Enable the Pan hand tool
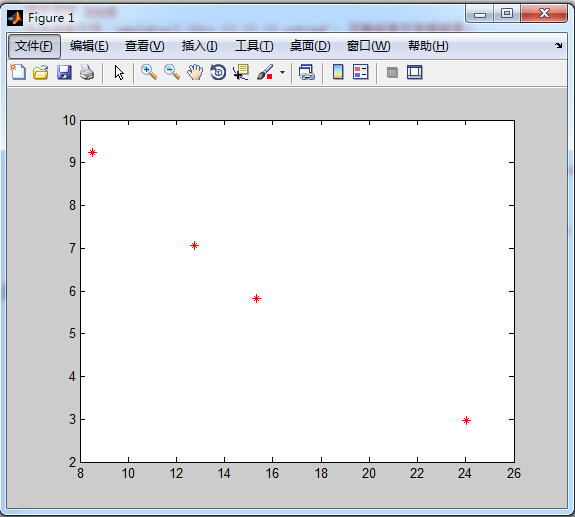Image resolution: width=575 pixels, height=517 pixels. (195, 72)
